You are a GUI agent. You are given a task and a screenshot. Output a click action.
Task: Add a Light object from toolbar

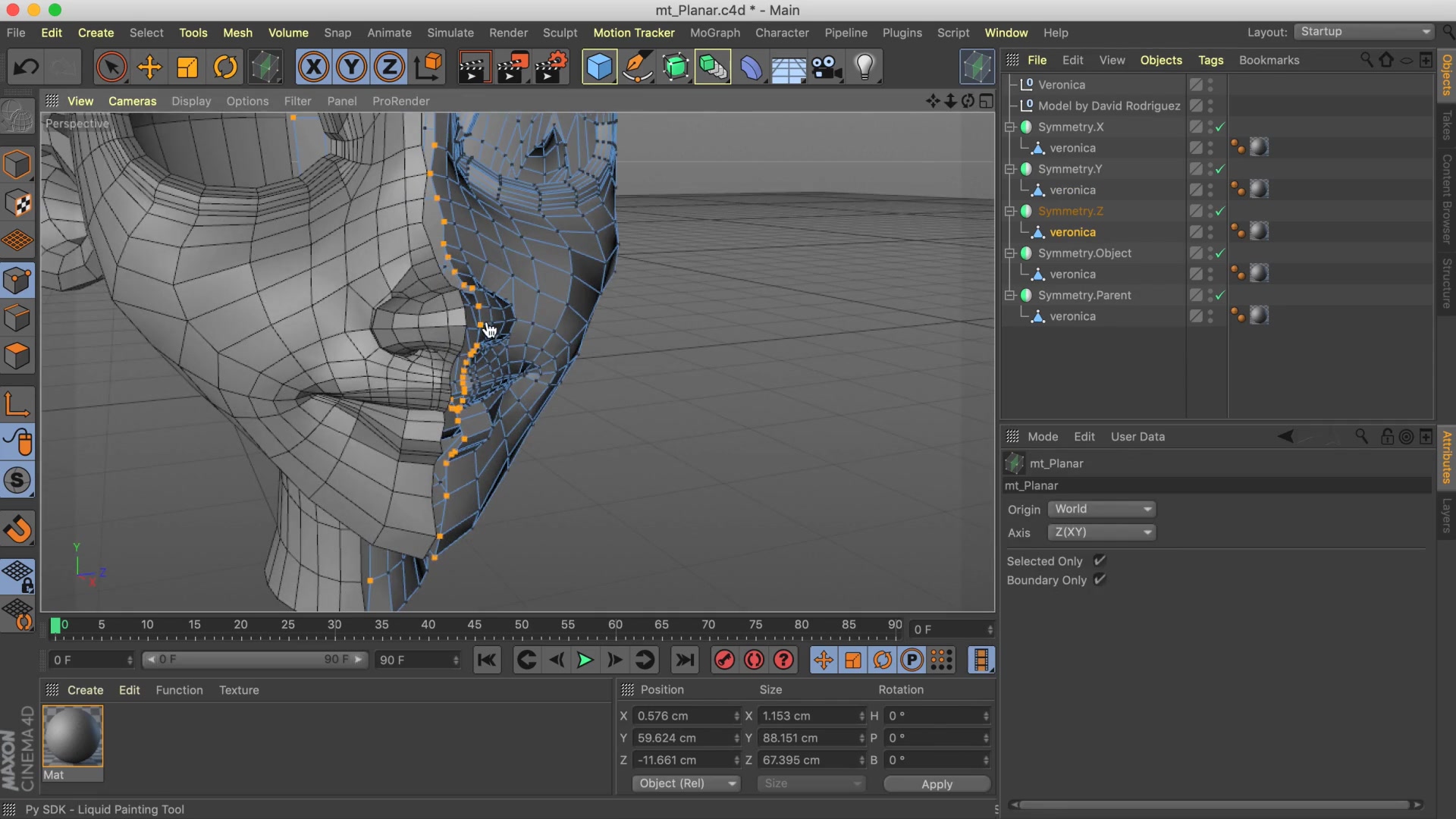864,67
